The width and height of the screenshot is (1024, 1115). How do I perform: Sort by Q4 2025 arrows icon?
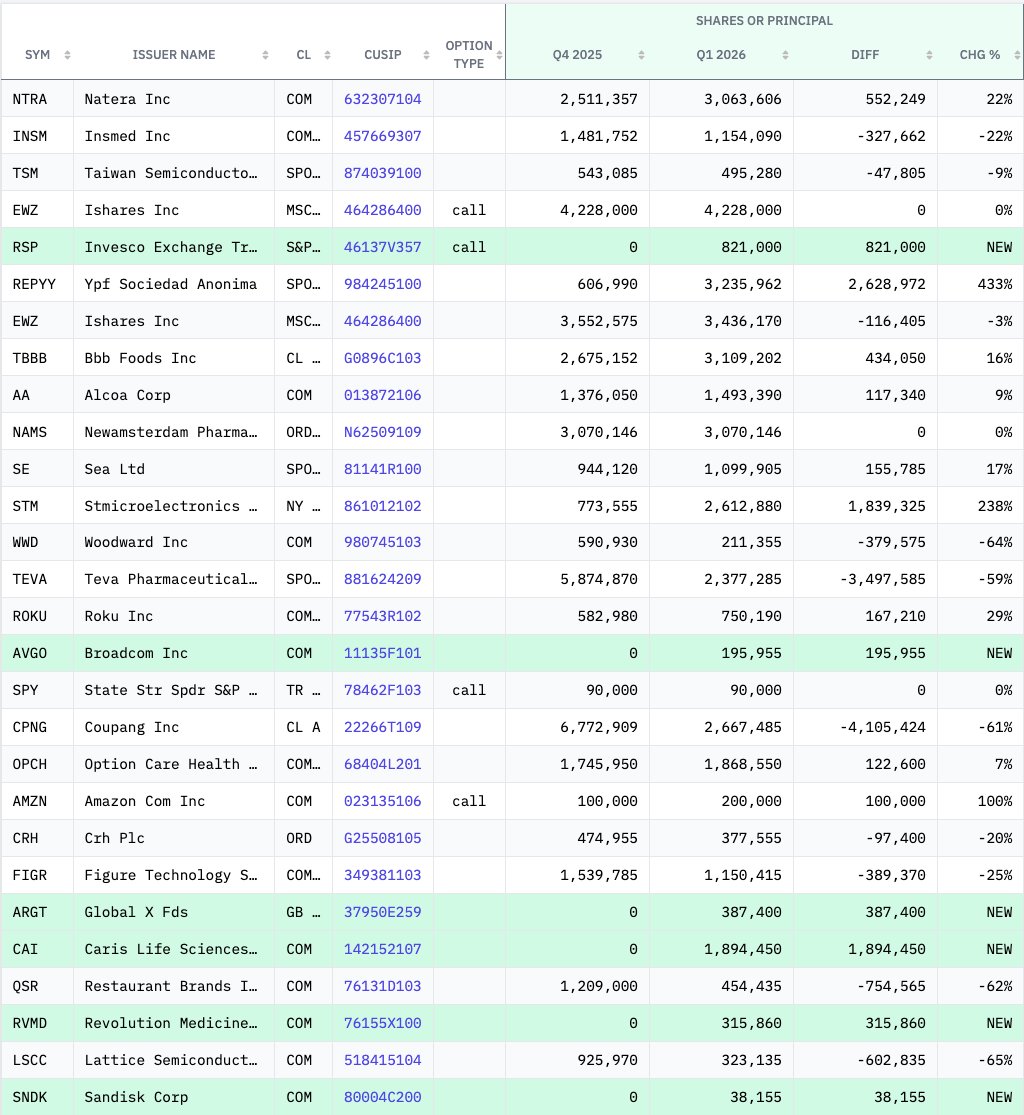(641, 55)
